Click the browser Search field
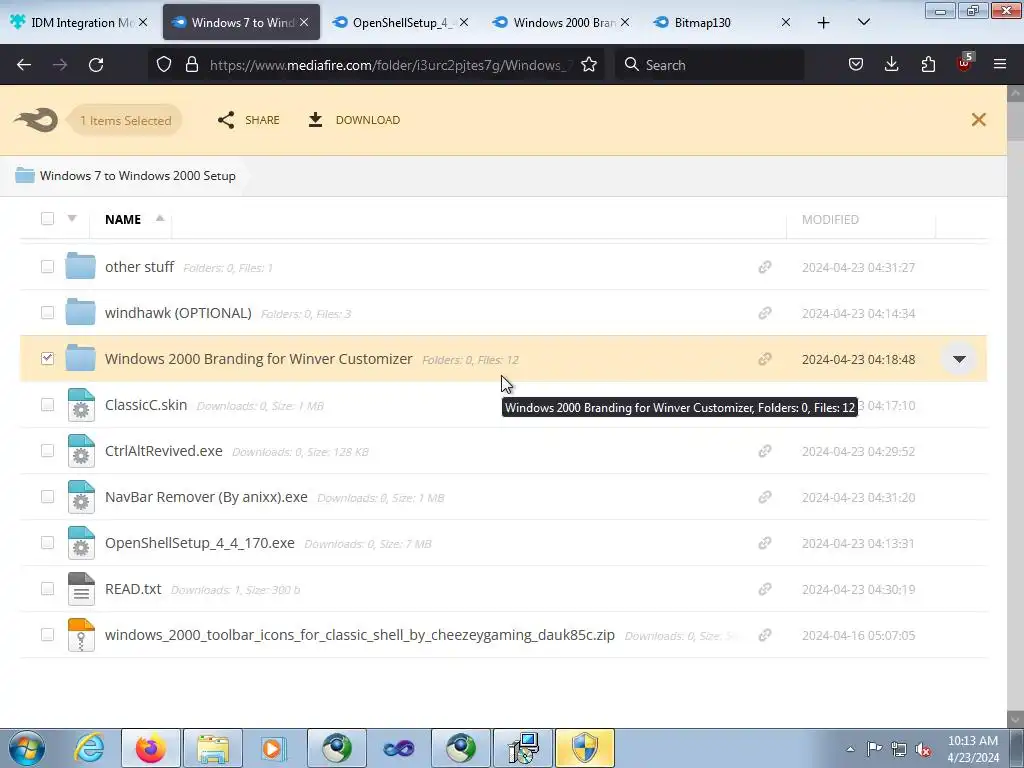 [709, 65]
